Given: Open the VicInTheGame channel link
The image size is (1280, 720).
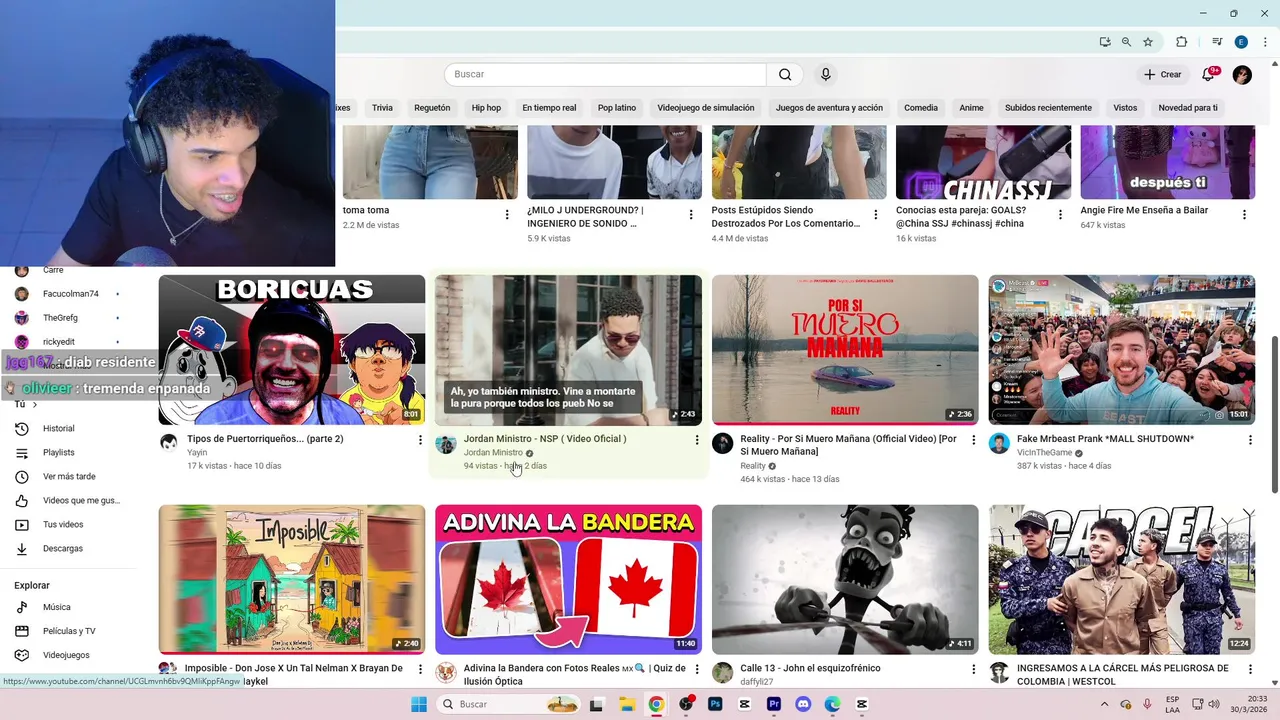Looking at the screenshot, I should click(1044, 453).
